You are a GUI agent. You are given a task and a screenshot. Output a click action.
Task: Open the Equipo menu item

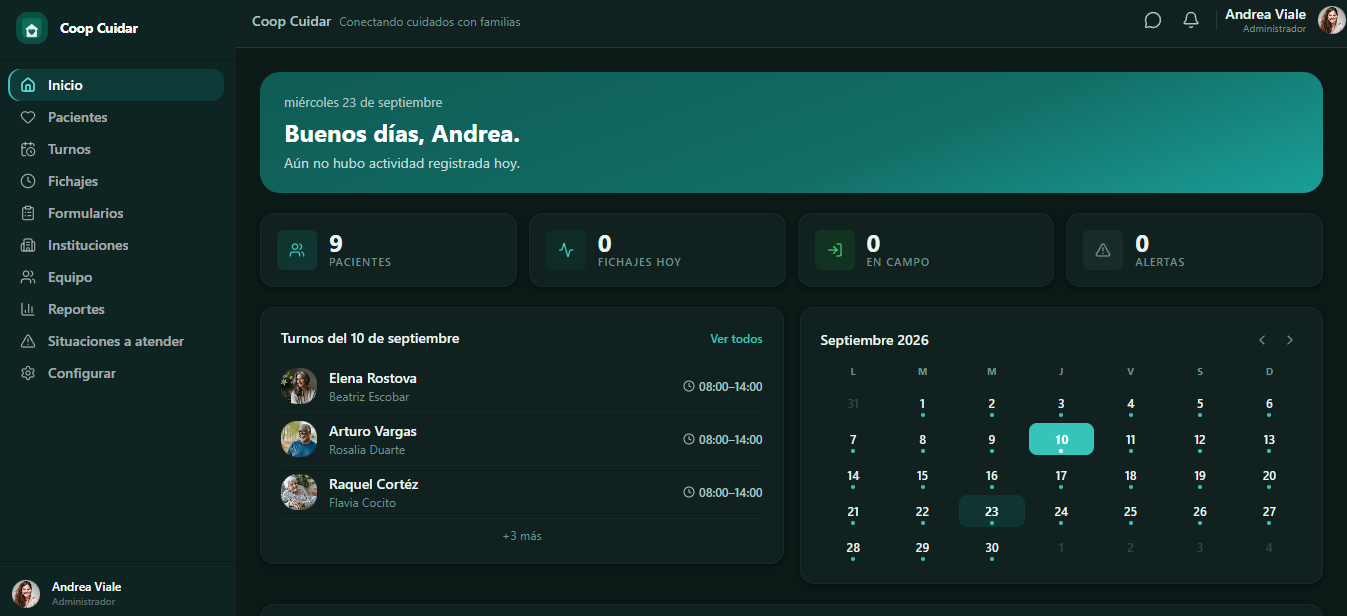116,277
